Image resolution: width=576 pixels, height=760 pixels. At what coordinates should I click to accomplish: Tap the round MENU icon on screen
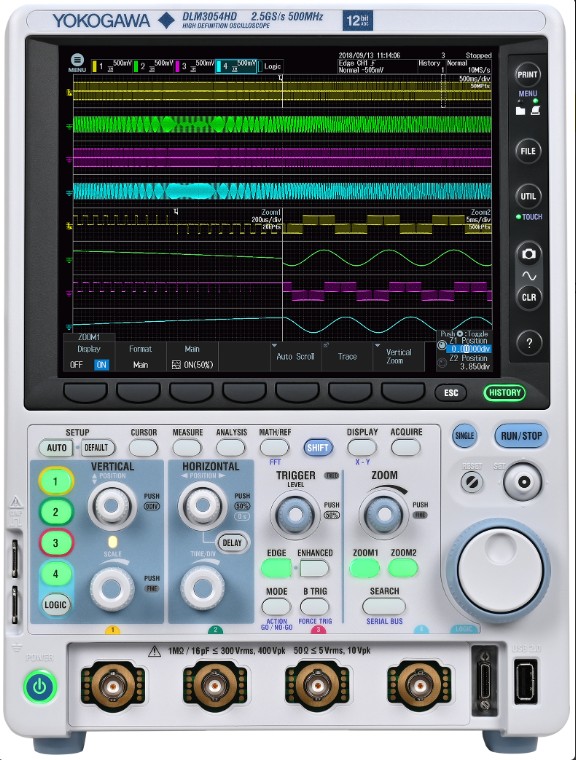[77, 60]
